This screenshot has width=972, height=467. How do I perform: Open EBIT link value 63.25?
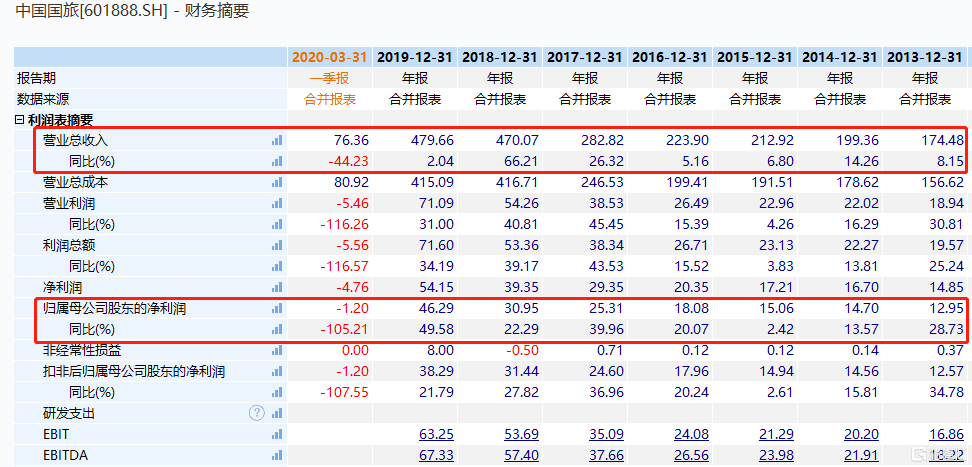point(436,434)
